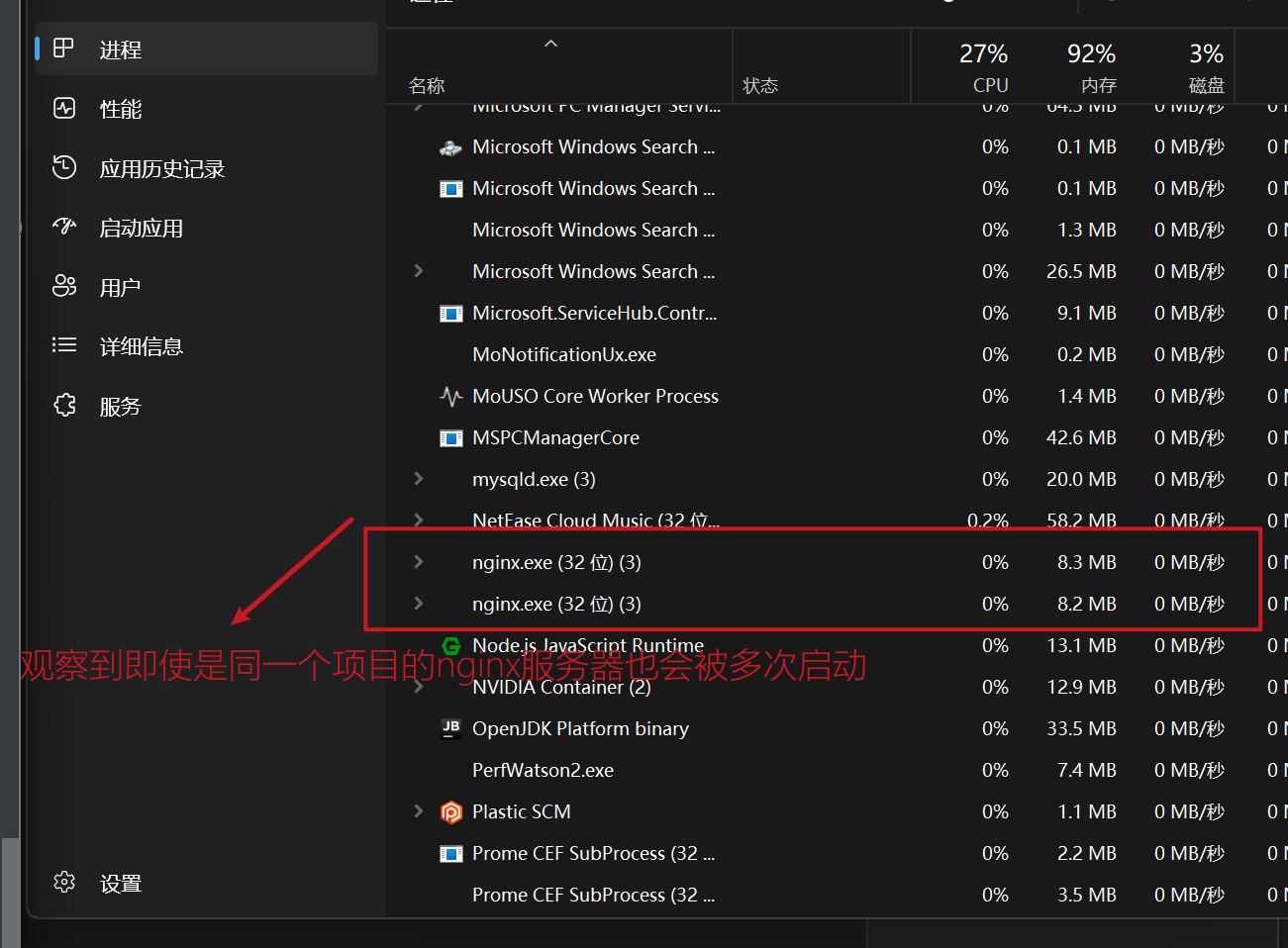Screen dimensions: 1288x948
Task: Open the 设置 settings gear icon
Action: [63, 882]
